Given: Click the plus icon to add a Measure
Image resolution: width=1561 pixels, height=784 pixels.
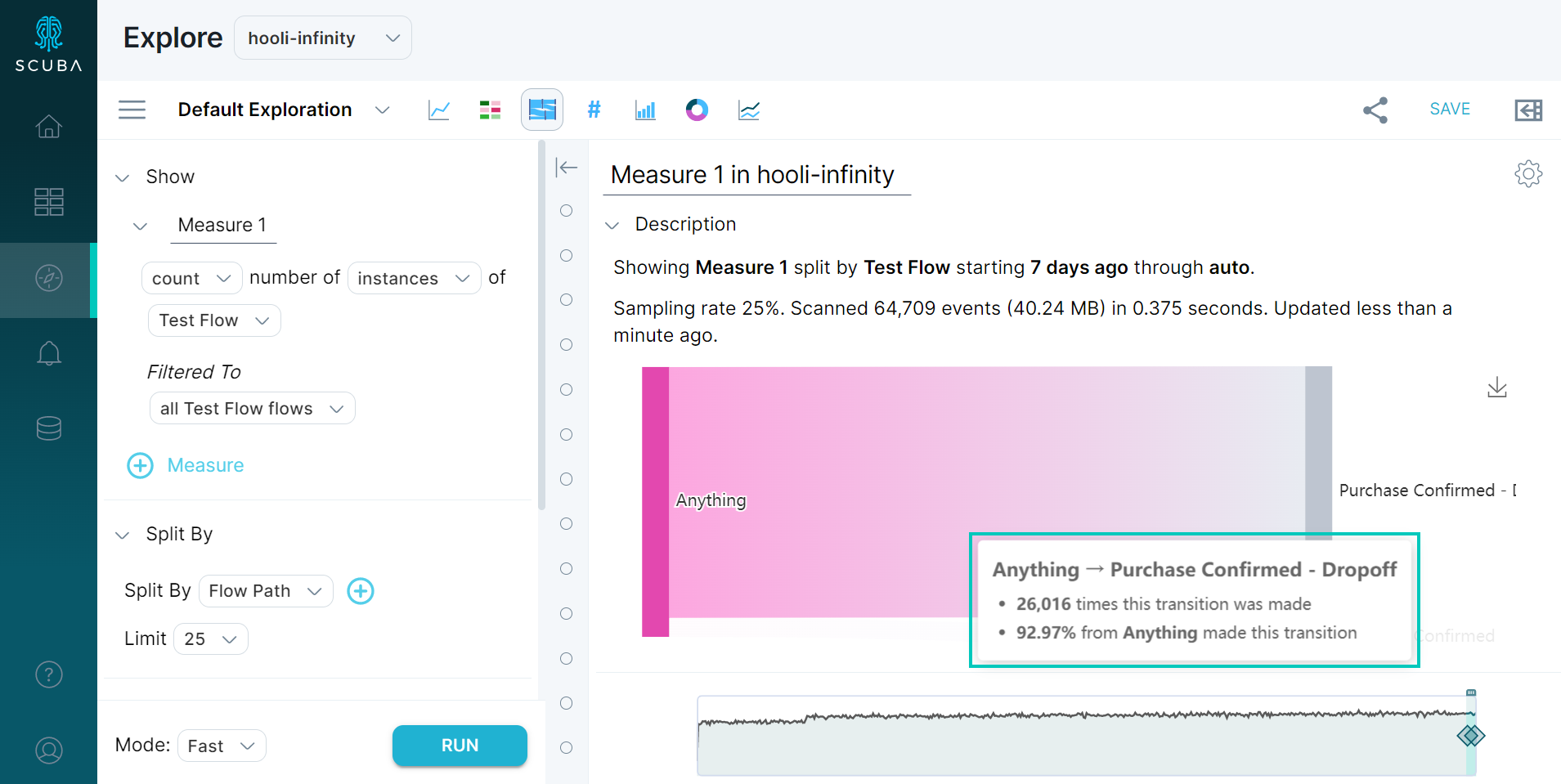Looking at the screenshot, I should [x=140, y=465].
